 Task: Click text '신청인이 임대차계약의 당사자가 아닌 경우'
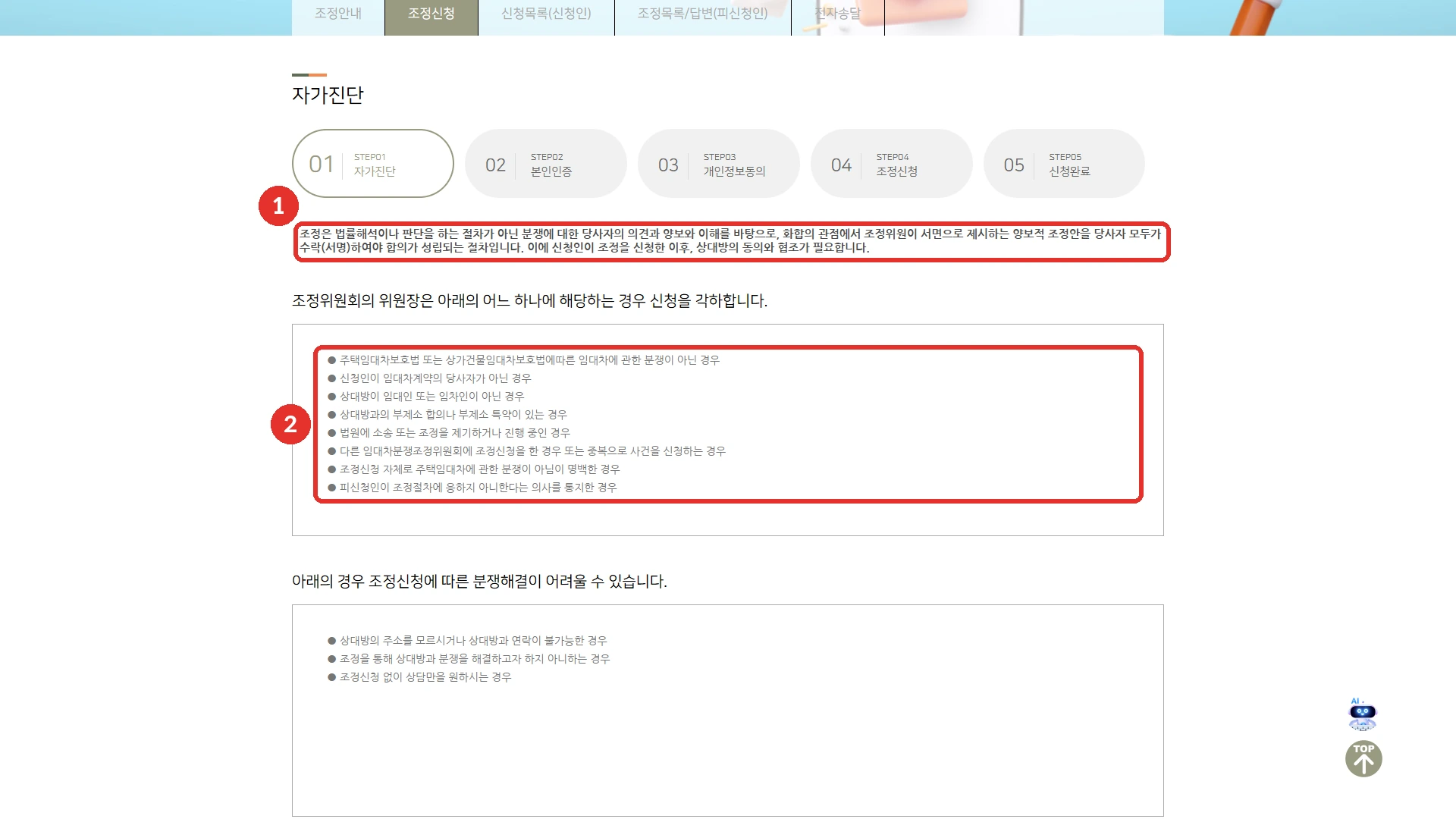(435, 378)
